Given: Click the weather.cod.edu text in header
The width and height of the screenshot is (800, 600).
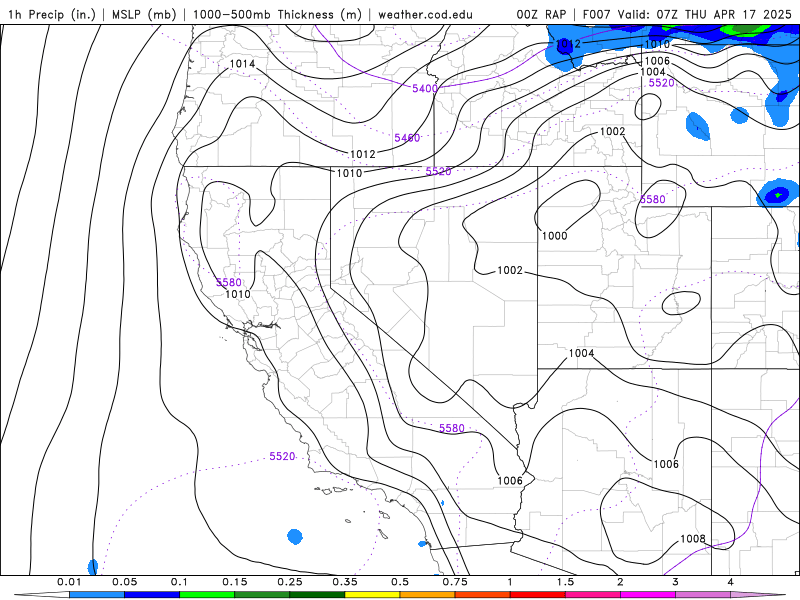Looking at the screenshot, I should click(425, 14).
